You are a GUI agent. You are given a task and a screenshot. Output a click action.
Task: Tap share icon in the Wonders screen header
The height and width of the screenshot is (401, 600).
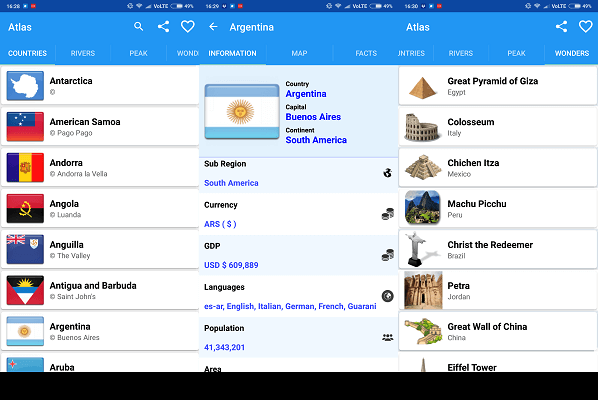coord(561,26)
